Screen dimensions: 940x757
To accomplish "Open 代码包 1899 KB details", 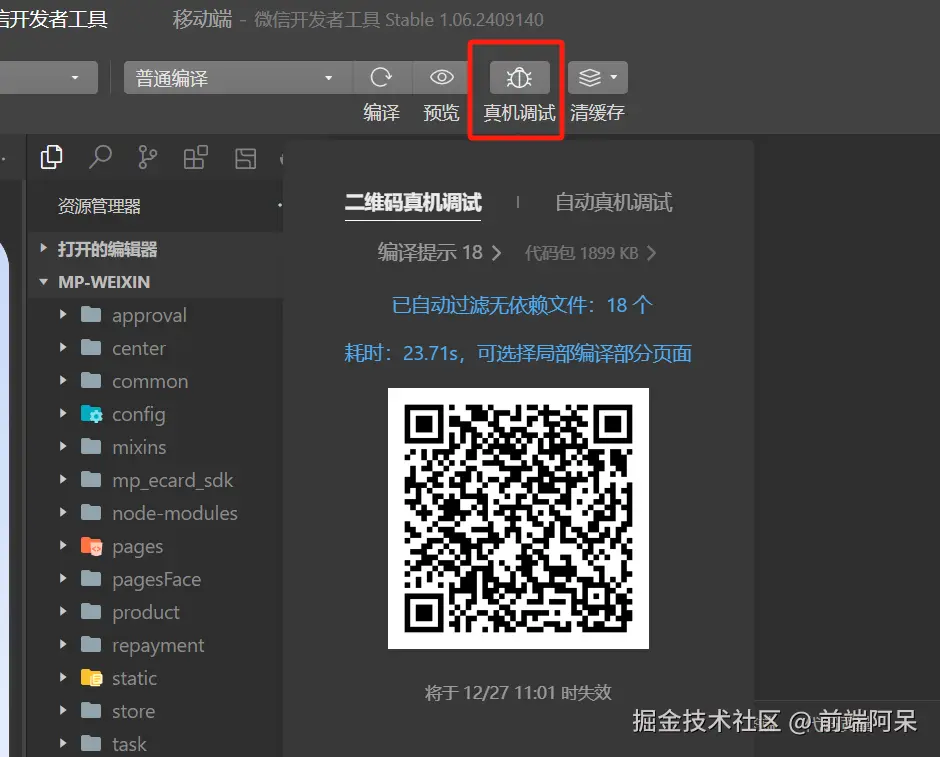I will 590,253.
